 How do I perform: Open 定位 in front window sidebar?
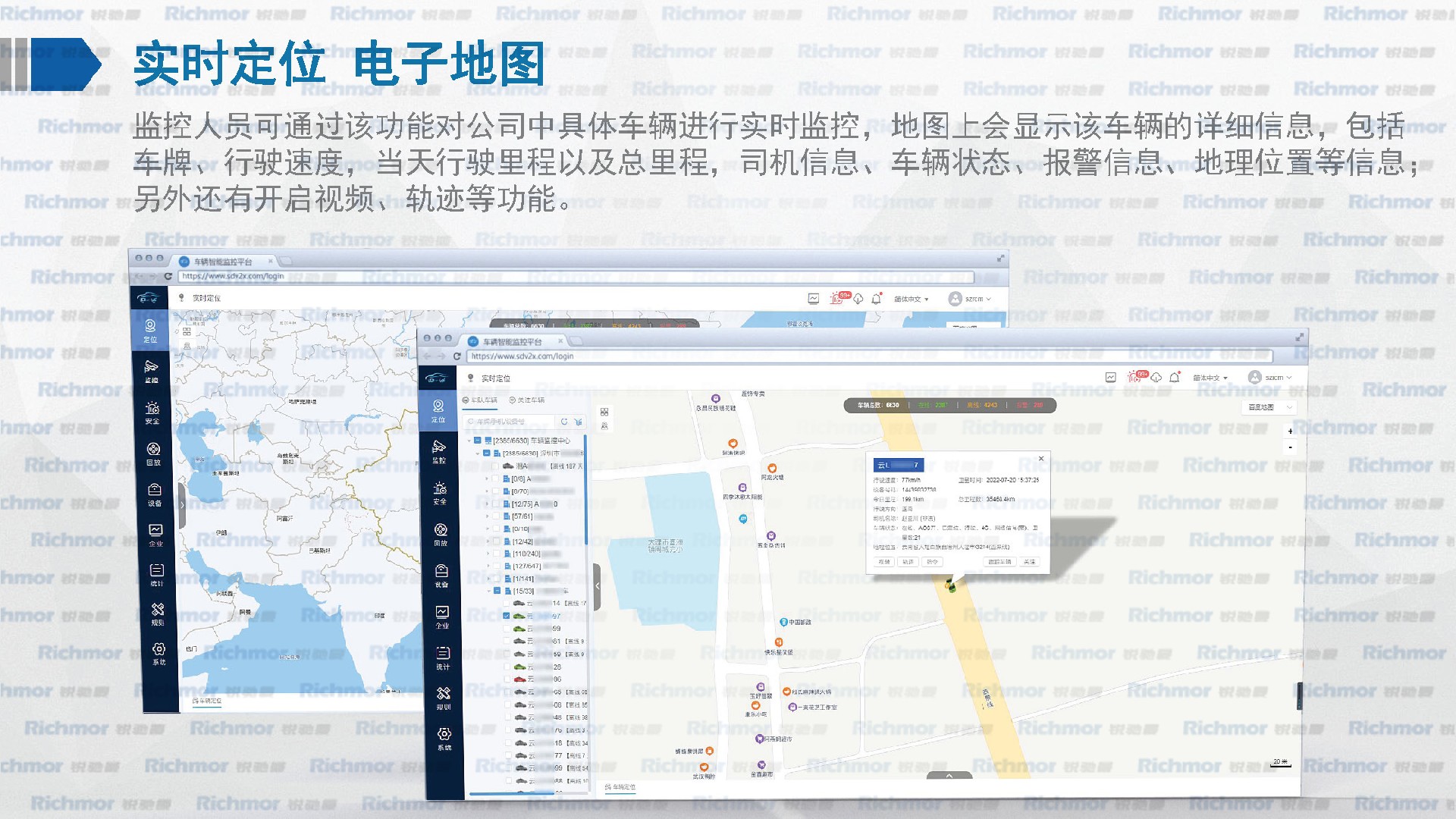click(x=439, y=411)
